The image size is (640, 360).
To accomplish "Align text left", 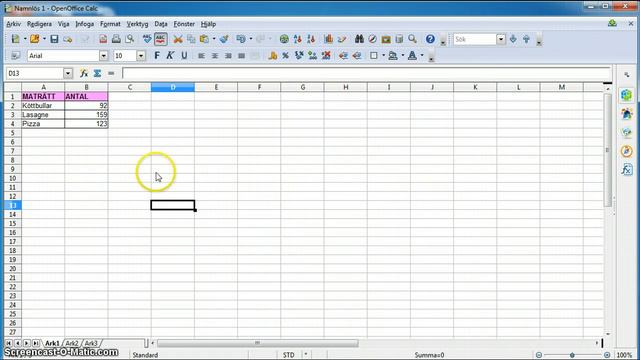I will pos(201,56).
